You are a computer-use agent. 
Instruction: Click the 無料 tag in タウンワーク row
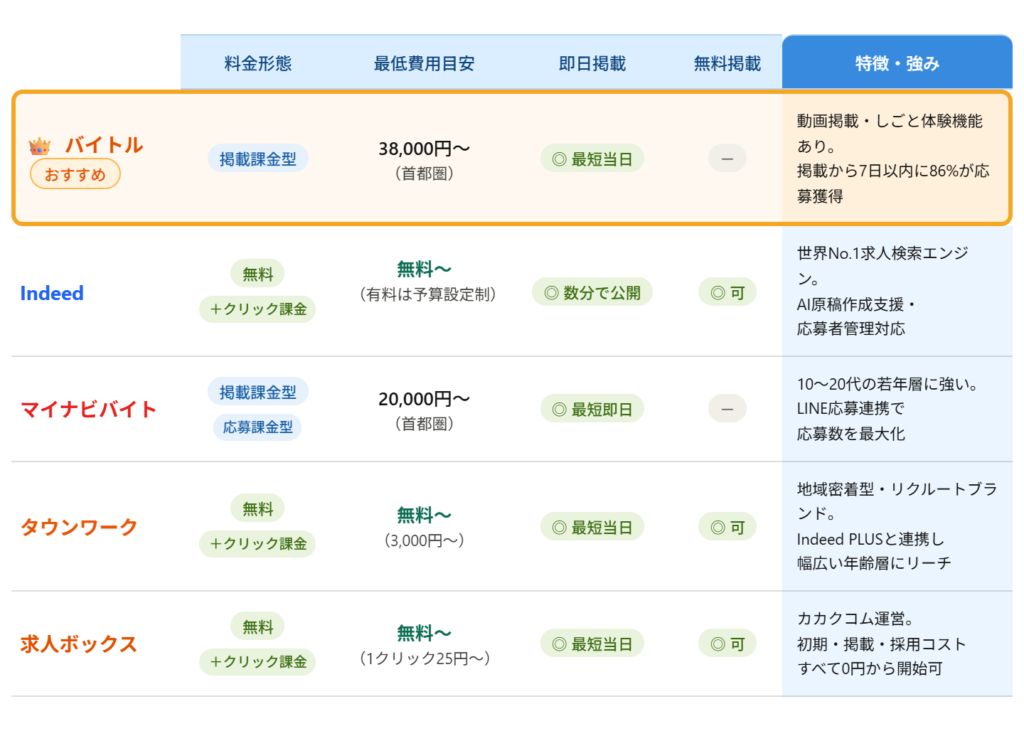257,508
